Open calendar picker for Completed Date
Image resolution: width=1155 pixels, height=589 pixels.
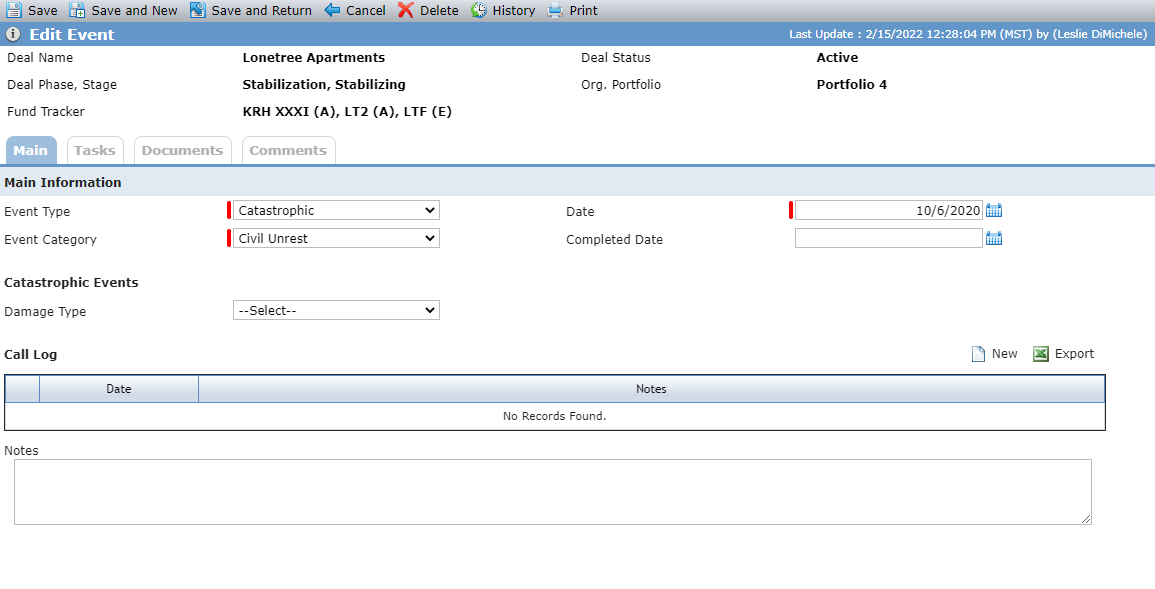pyautogui.click(x=994, y=239)
